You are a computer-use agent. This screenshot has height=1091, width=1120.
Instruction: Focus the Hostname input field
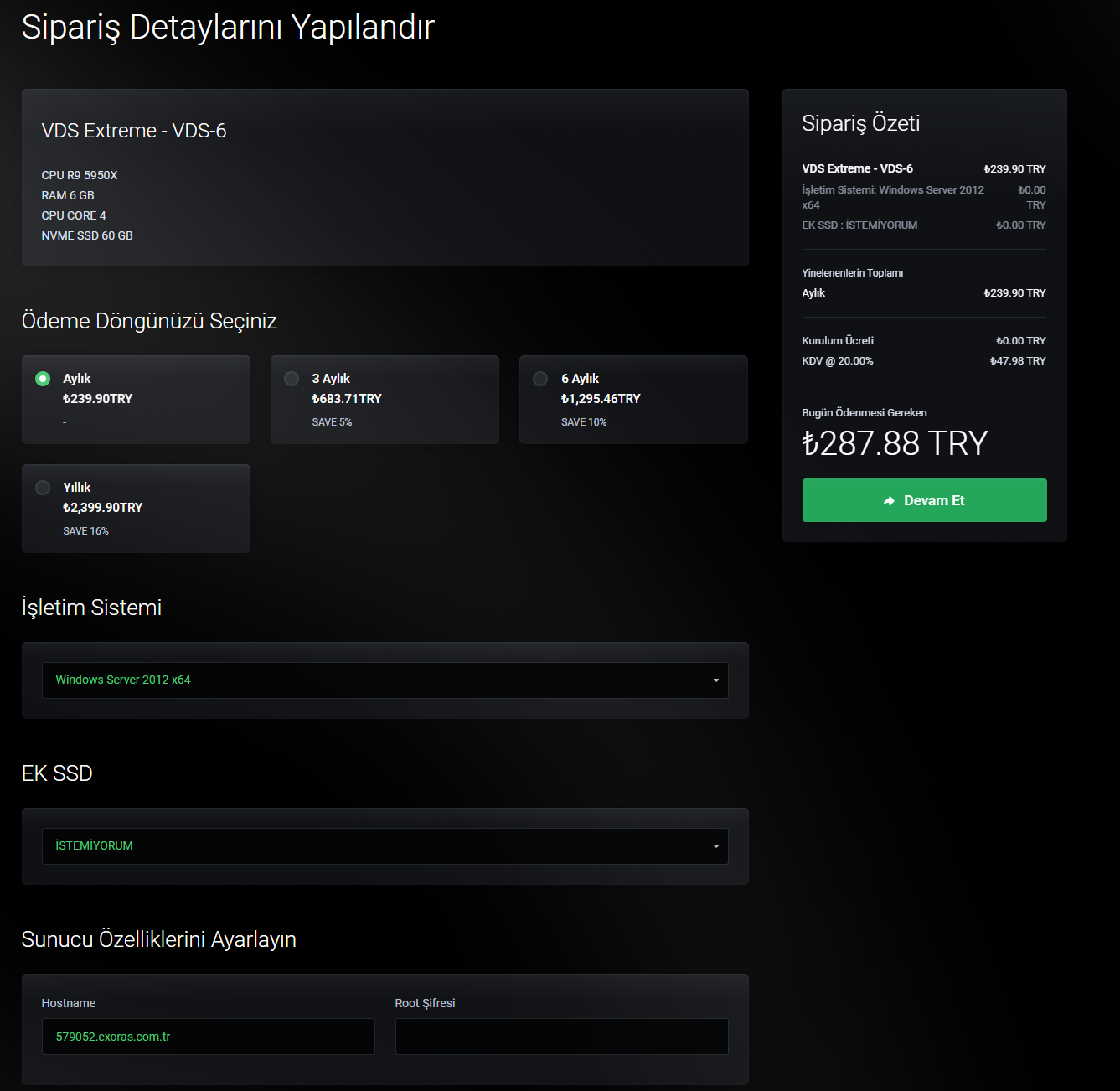[209, 1037]
